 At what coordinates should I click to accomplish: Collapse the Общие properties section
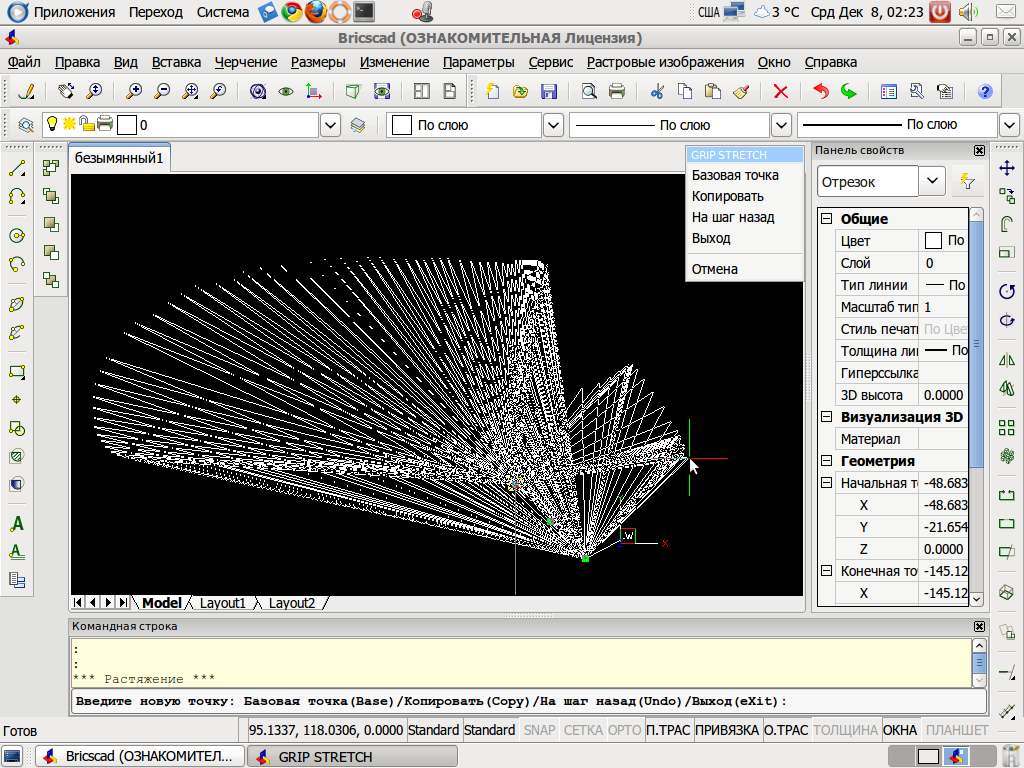click(x=826, y=219)
